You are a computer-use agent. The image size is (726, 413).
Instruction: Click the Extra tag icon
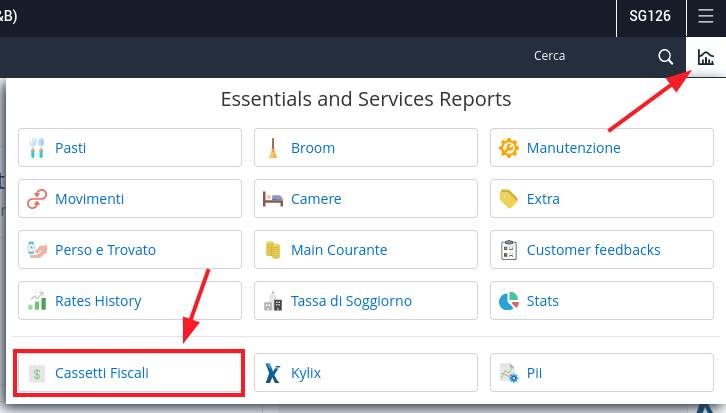[508, 199]
